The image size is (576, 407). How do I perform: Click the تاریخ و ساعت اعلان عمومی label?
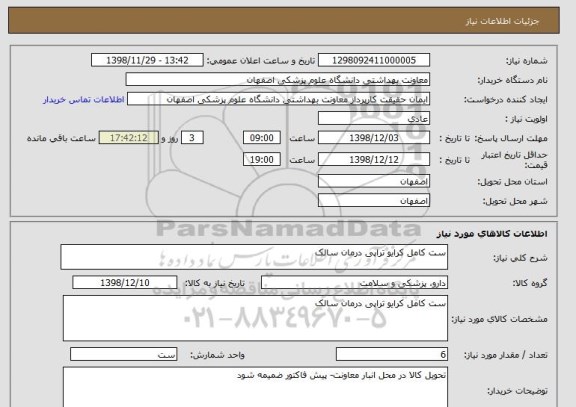pos(261,61)
